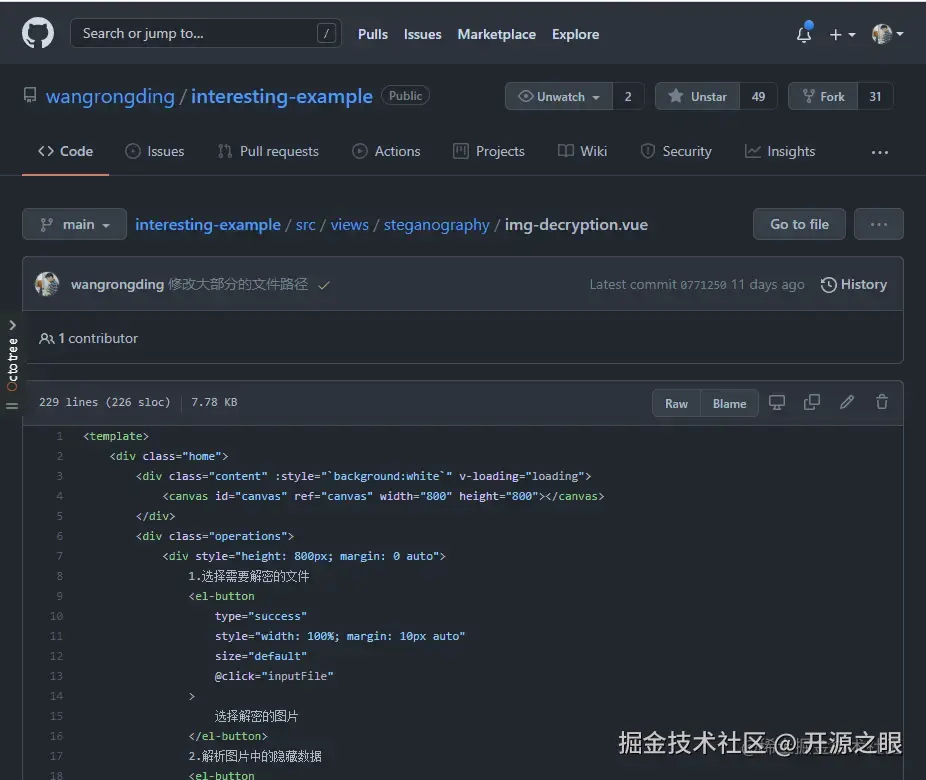
Task: View the 1 contributor entry
Action: pos(89,338)
